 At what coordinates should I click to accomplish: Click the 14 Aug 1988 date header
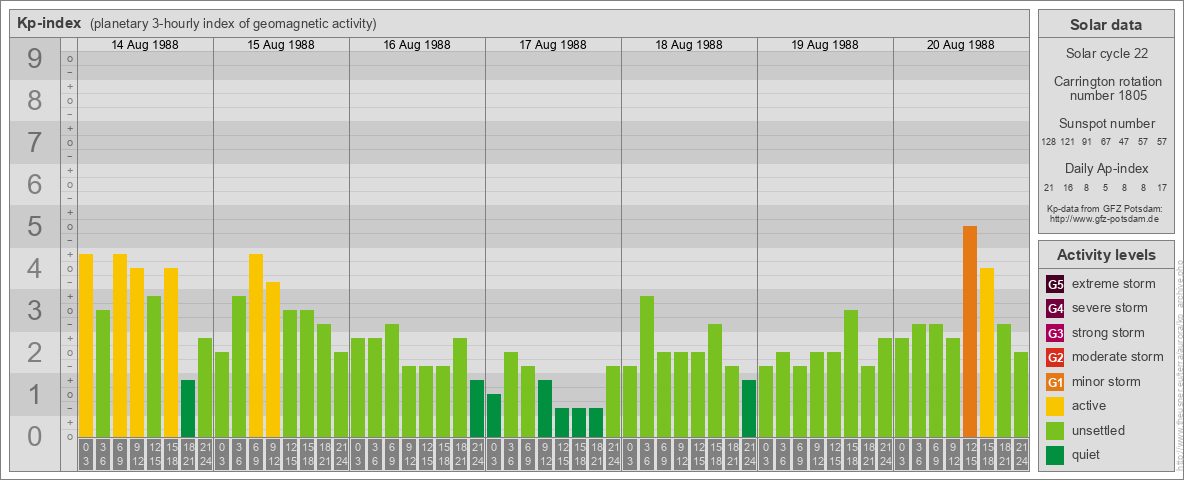tap(145, 45)
